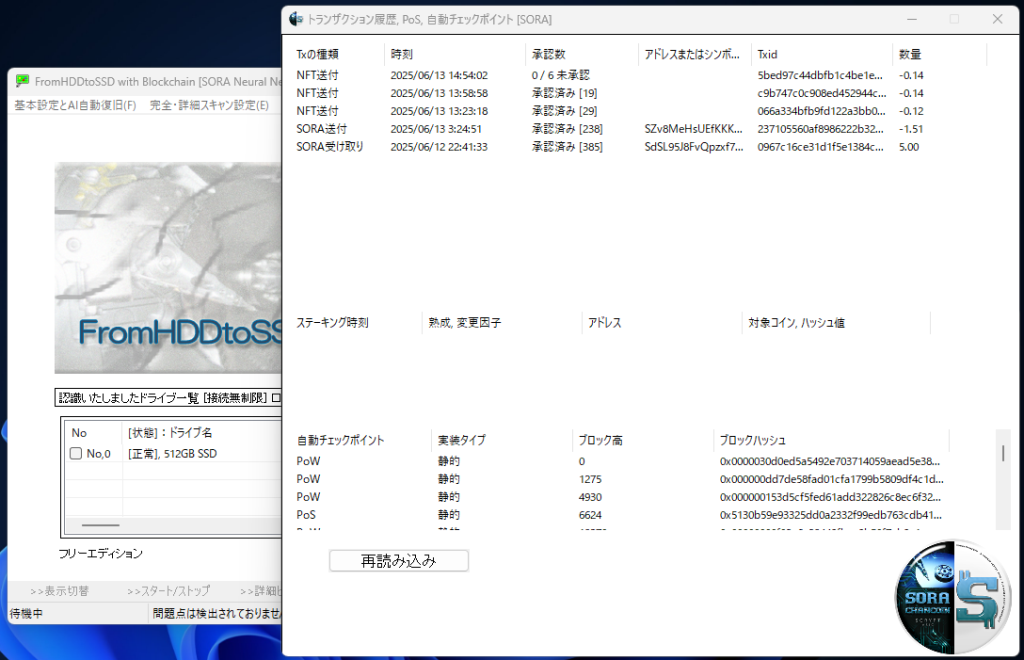Sort by Txの種類 column header
The height and width of the screenshot is (660, 1024).
click(339, 54)
